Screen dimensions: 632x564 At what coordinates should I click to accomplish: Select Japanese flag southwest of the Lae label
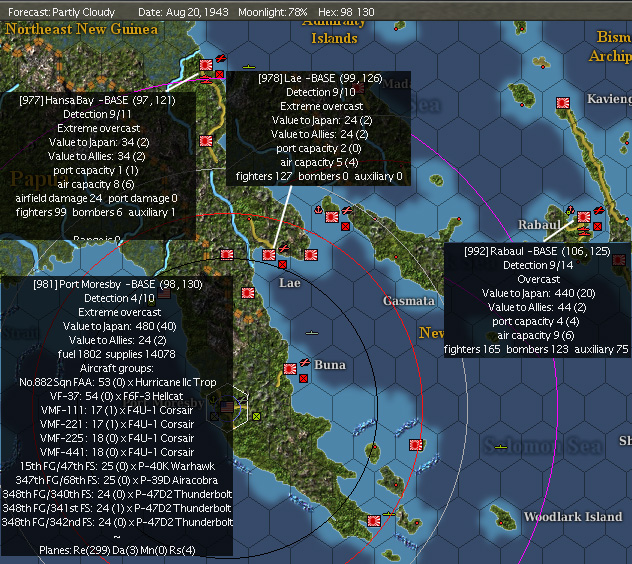click(248, 293)
